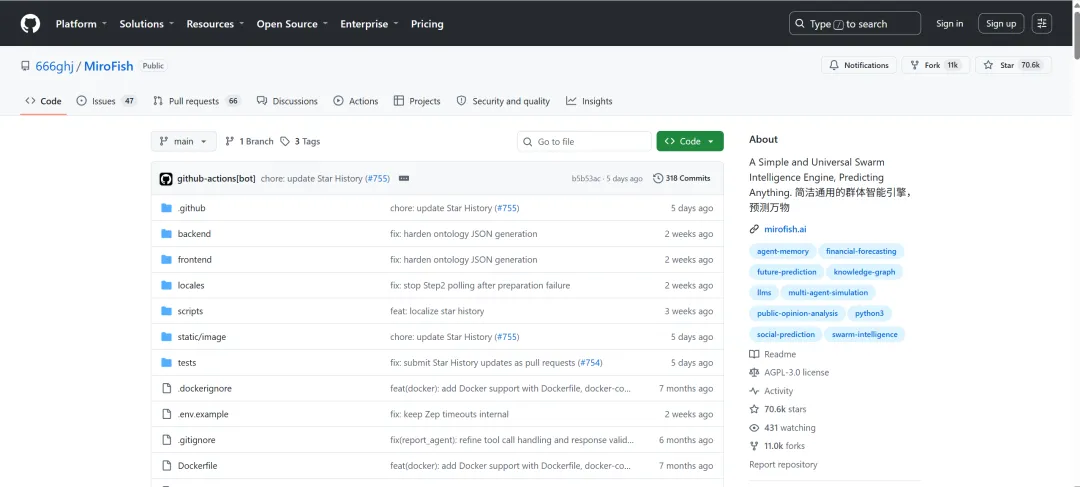Click Report repository link

[x=783, y=464]
